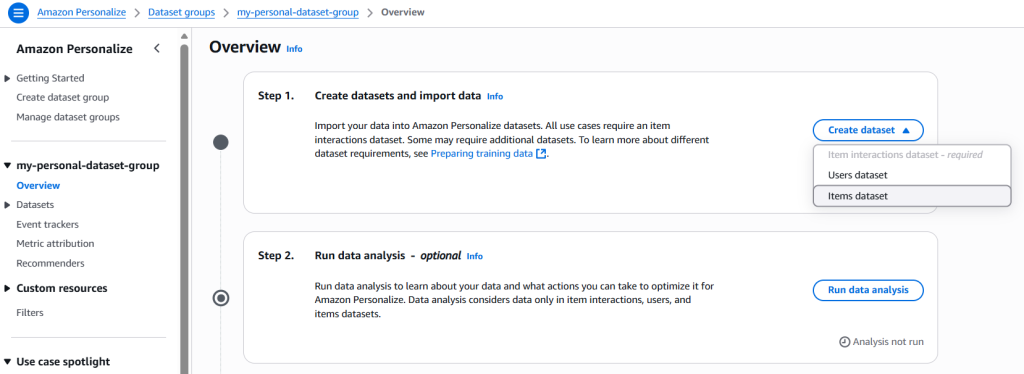Open the hamburger navigation menu icon

pos(18,12)
